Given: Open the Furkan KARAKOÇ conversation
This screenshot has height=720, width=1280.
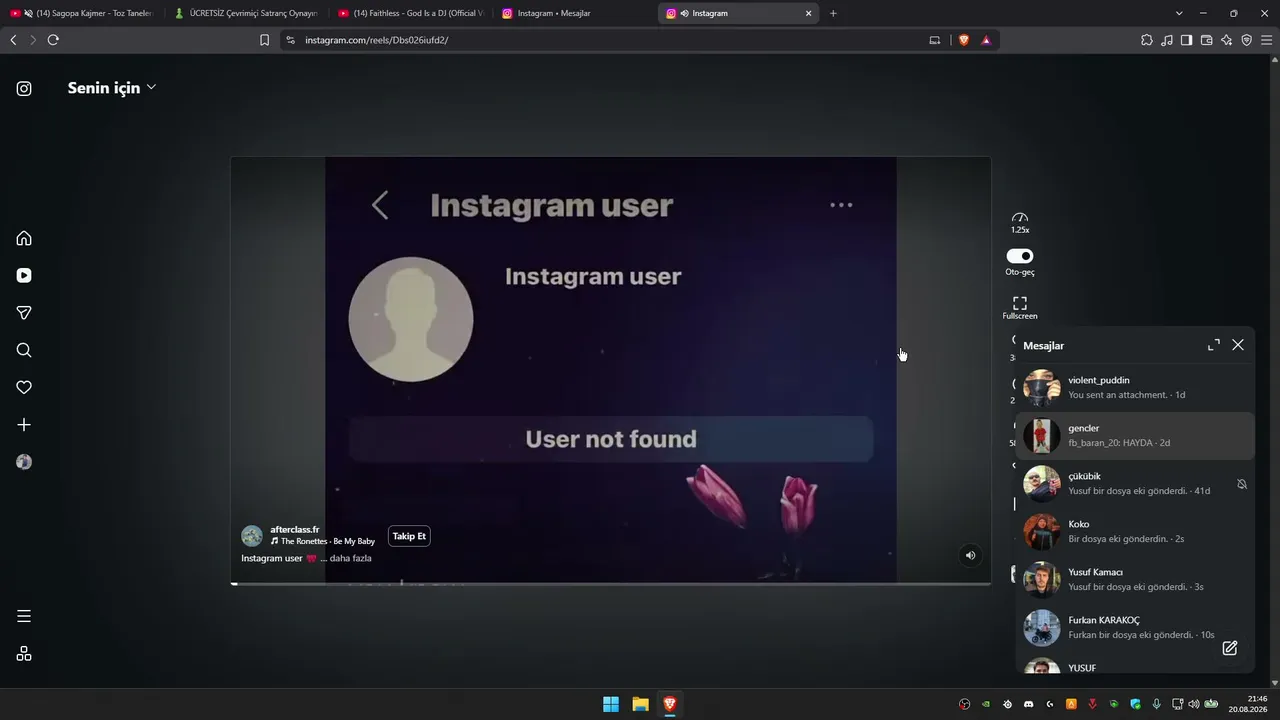Looking at the screenshot, I should [x=1135, y=628].
